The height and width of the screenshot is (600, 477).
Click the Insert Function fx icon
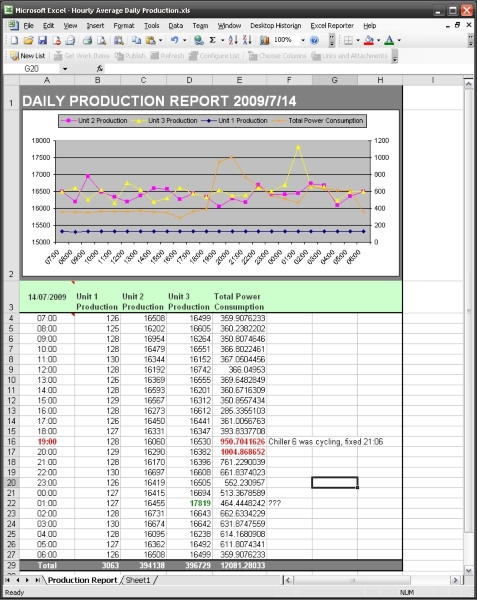pos(100,68)
